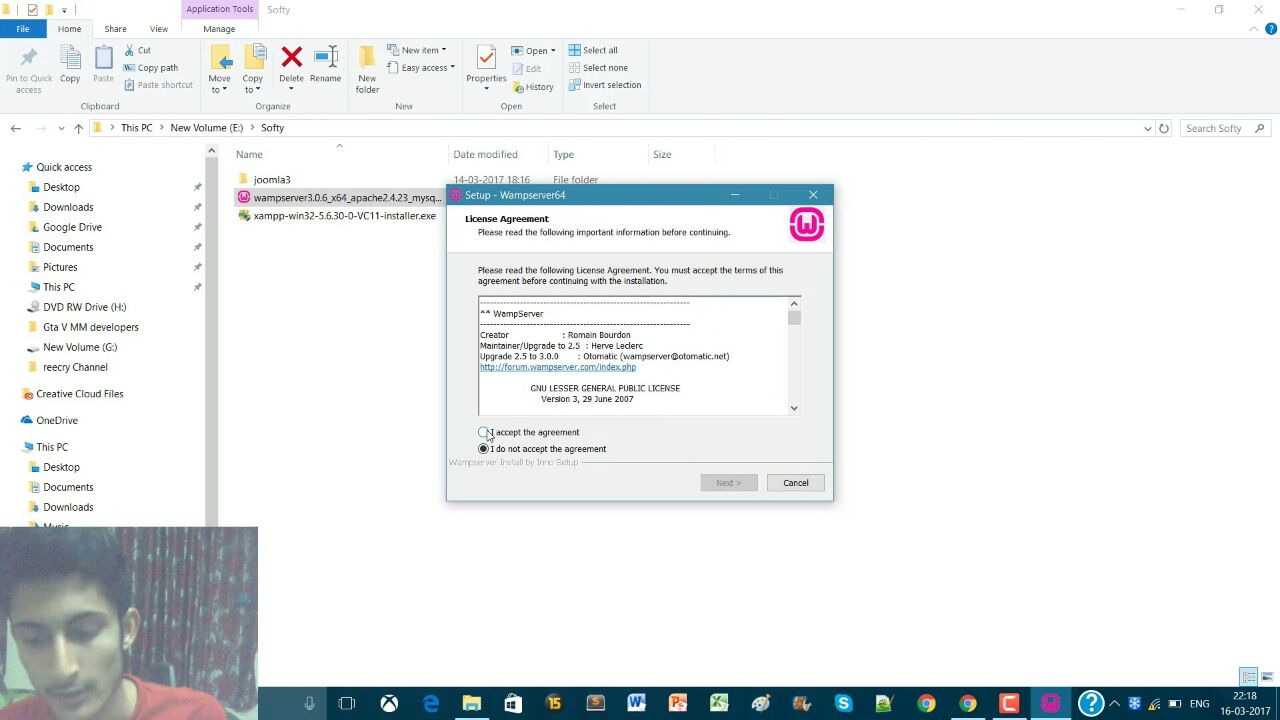1280x720 pixels.
Task: Collapse the Explorer ribbon chevron
Action: pos(1255,29)
